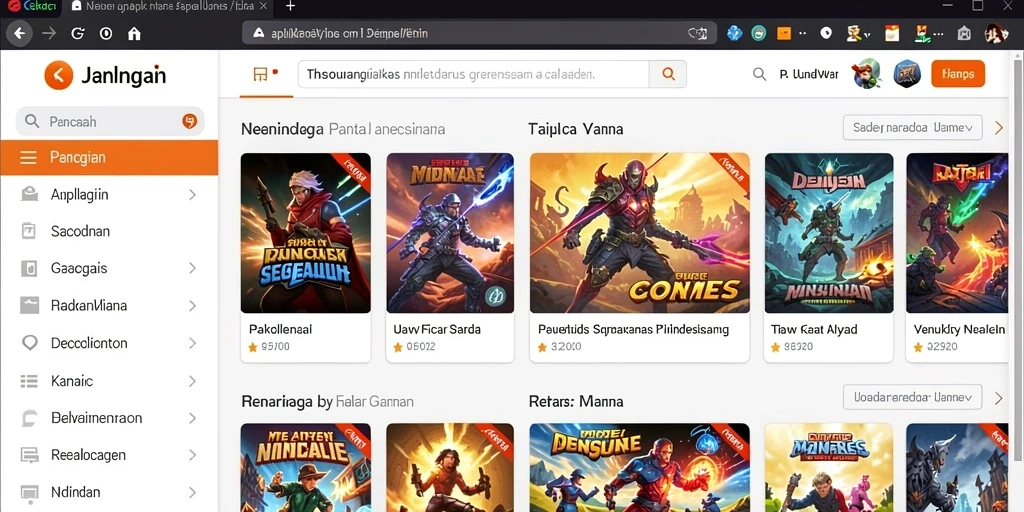Viewport: 1024px width, 512px height.
Task: Expand the Gaacgais chevron
Action: tap(192, 268)
